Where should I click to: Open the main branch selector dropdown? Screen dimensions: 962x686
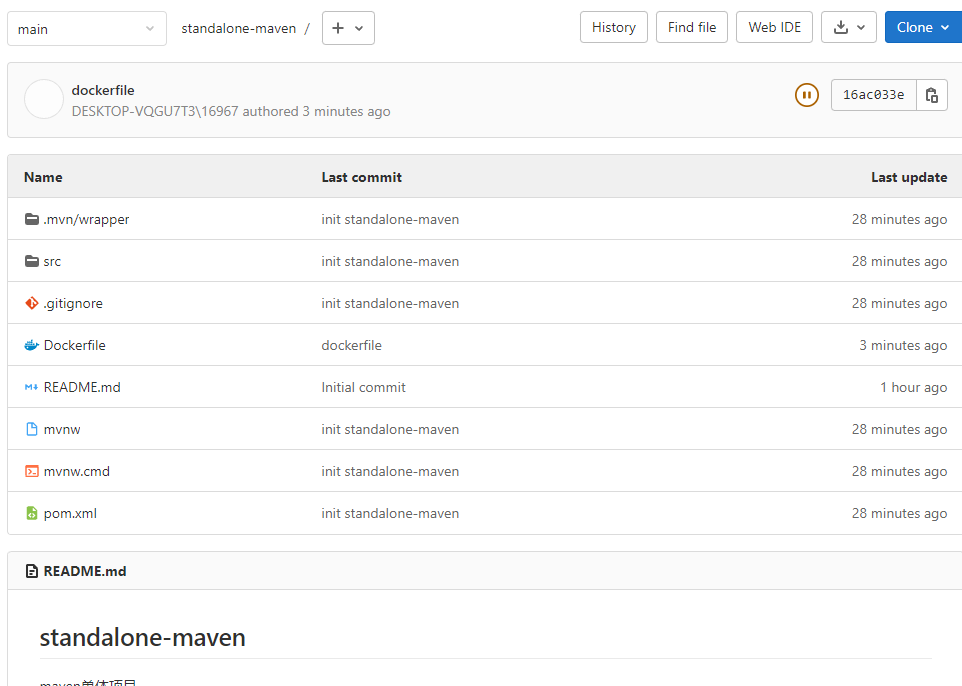point(87,29)
